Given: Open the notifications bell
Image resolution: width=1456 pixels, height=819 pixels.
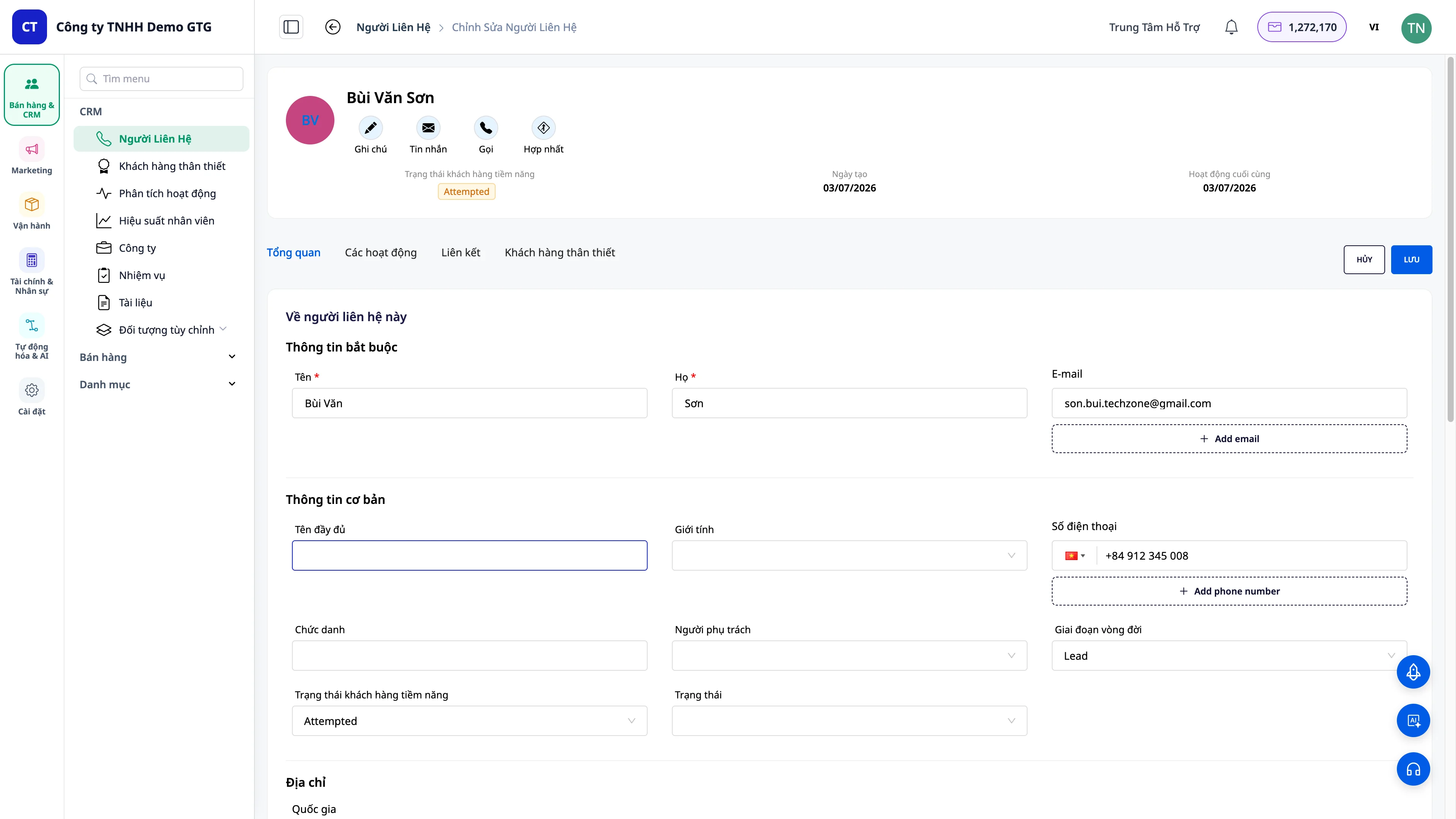Looking at the screenshot, I should [x=1231, y=27].
